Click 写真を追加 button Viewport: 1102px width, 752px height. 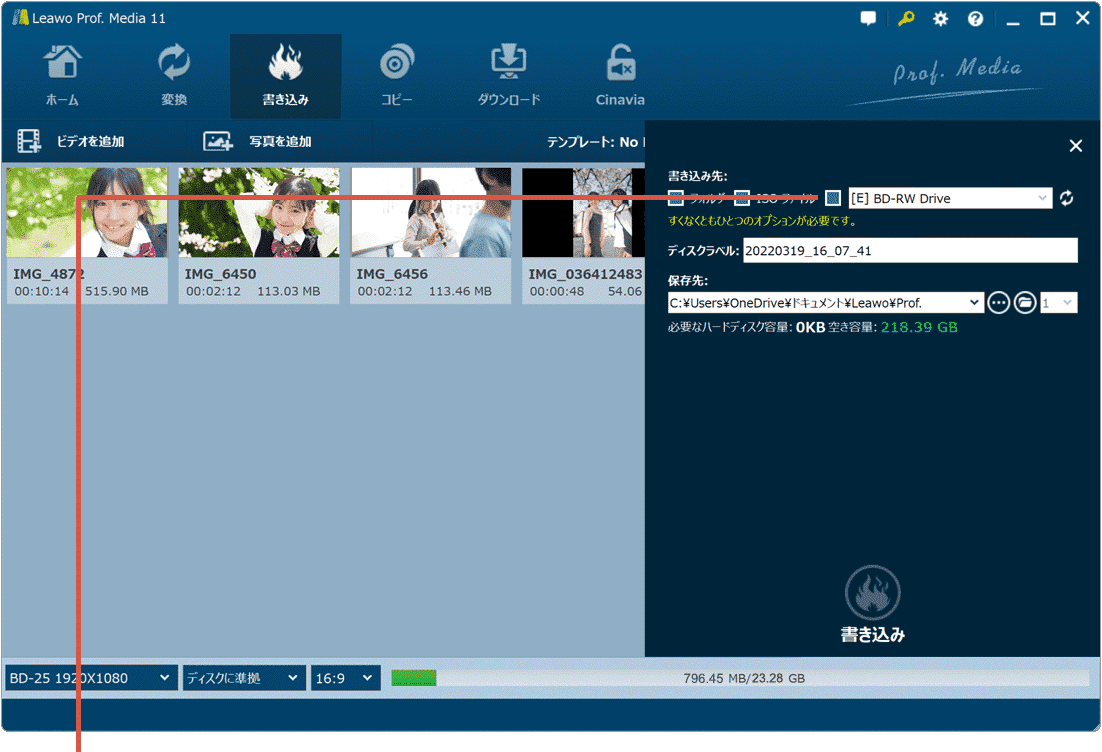(x=258, y=142)
